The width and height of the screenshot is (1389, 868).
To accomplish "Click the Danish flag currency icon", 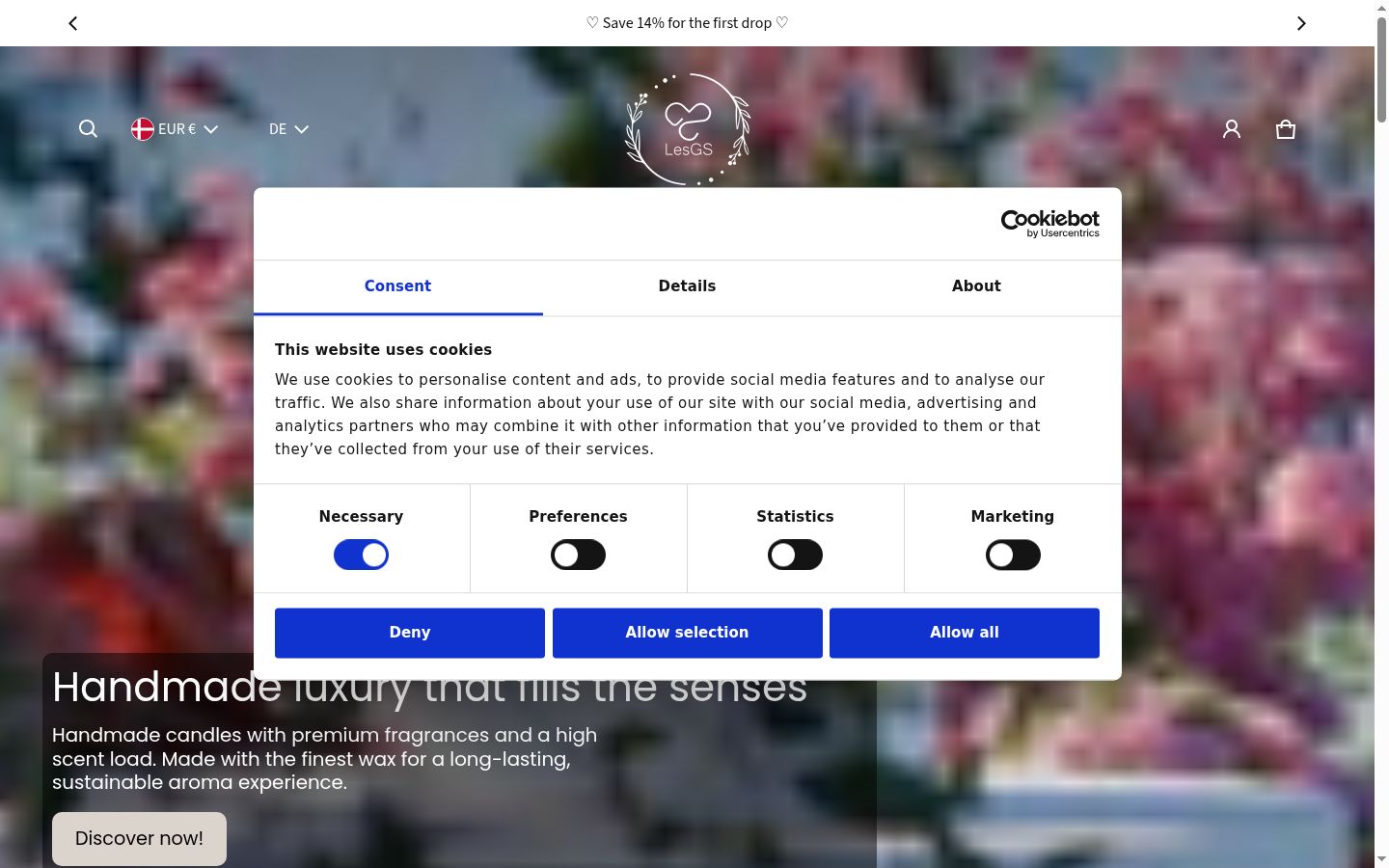I will [x=143, y=129].
